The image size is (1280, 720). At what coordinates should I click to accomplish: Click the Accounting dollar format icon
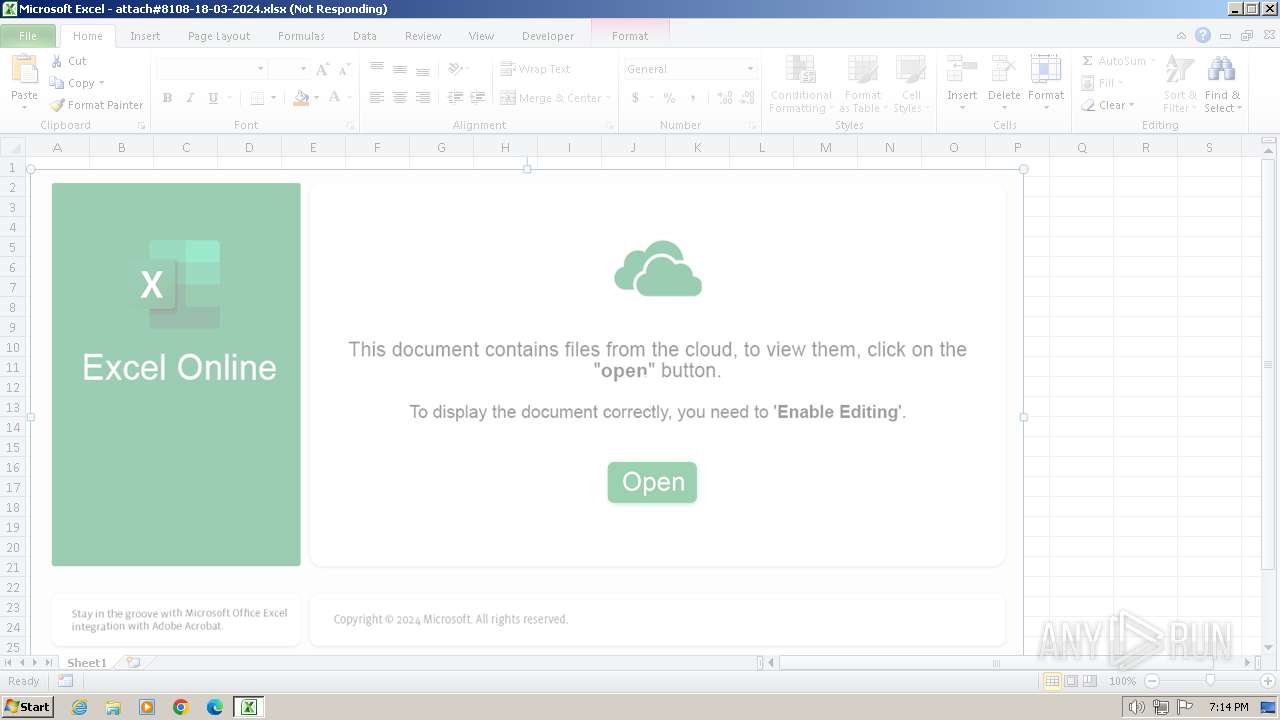click(x=635, y=98)
